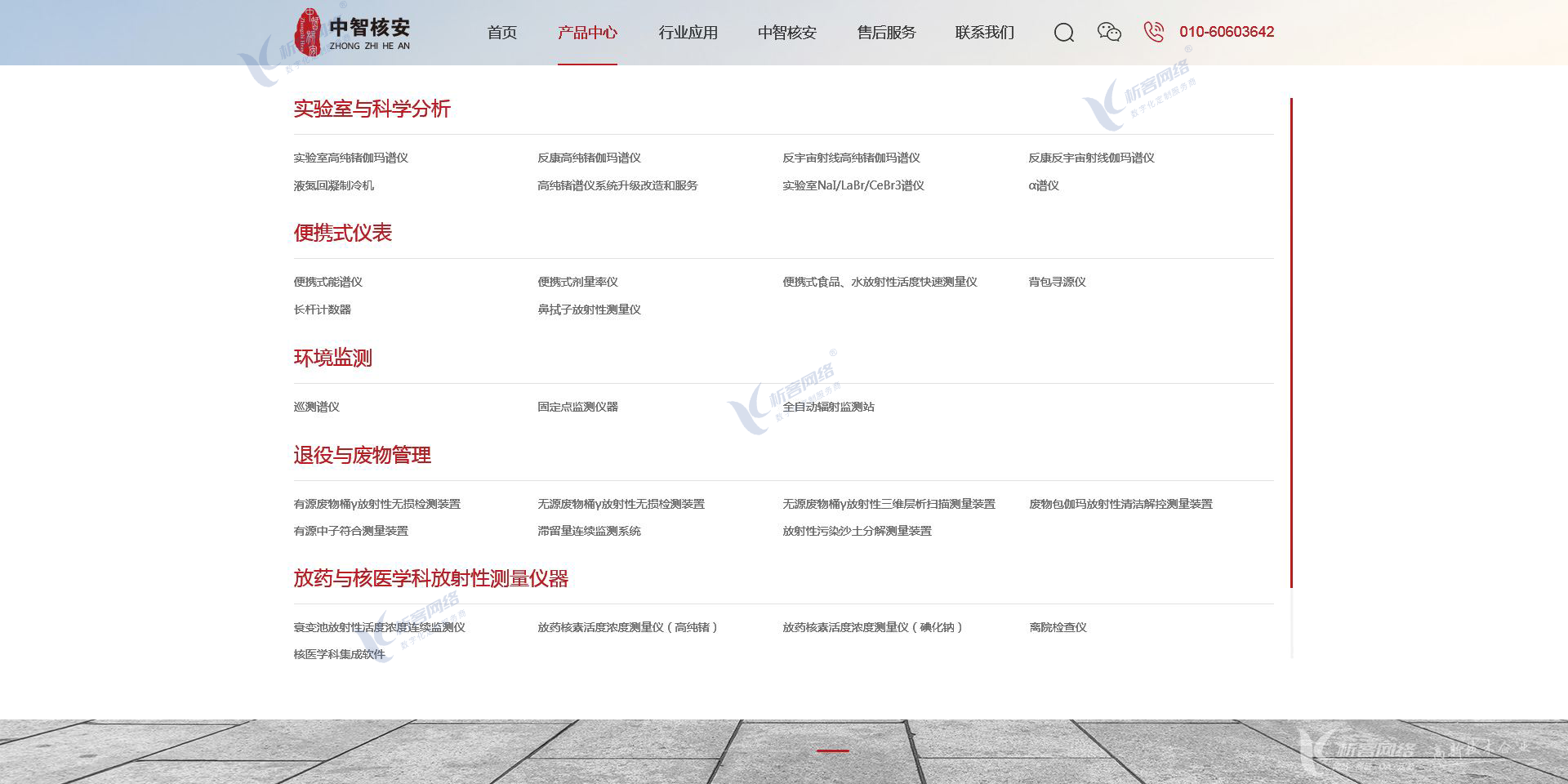
Task: Click 联系我们 in the header
Action: point(984,33)
